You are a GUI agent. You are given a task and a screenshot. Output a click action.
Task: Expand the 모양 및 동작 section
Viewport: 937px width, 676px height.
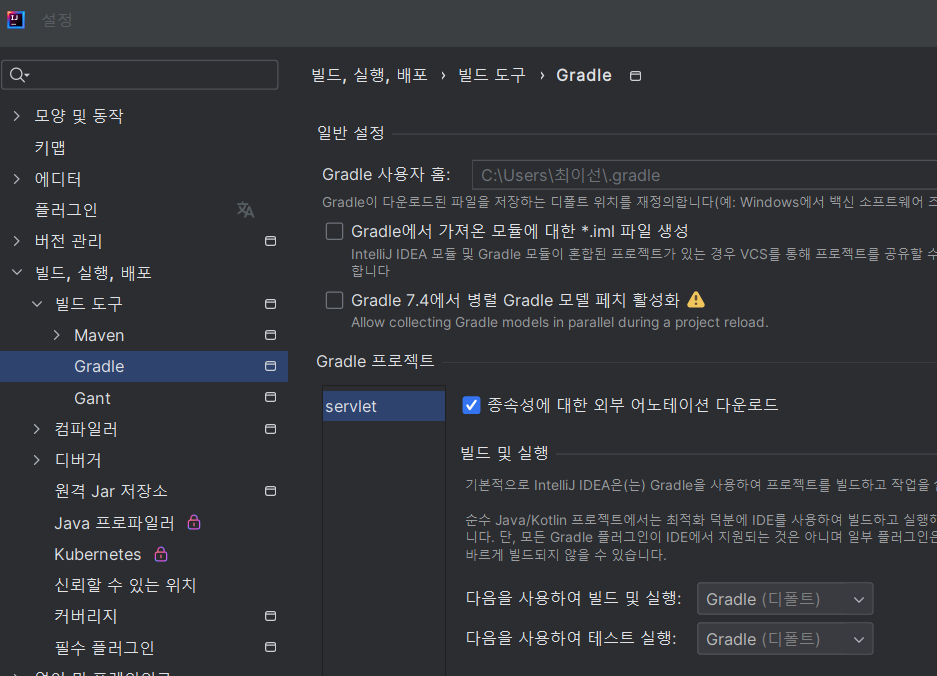[17, 116]
